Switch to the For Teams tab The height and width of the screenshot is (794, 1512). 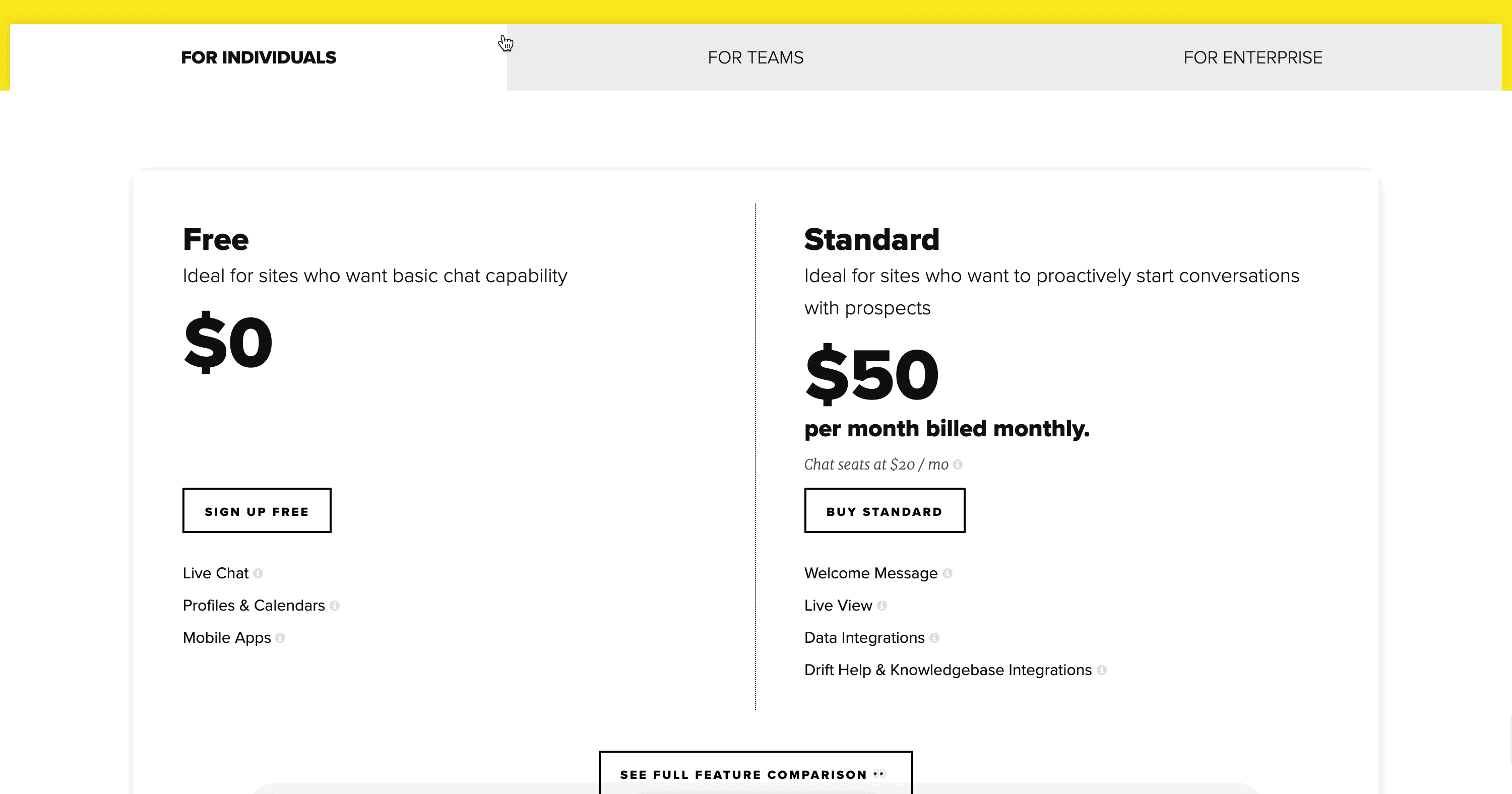coord(755,57)
